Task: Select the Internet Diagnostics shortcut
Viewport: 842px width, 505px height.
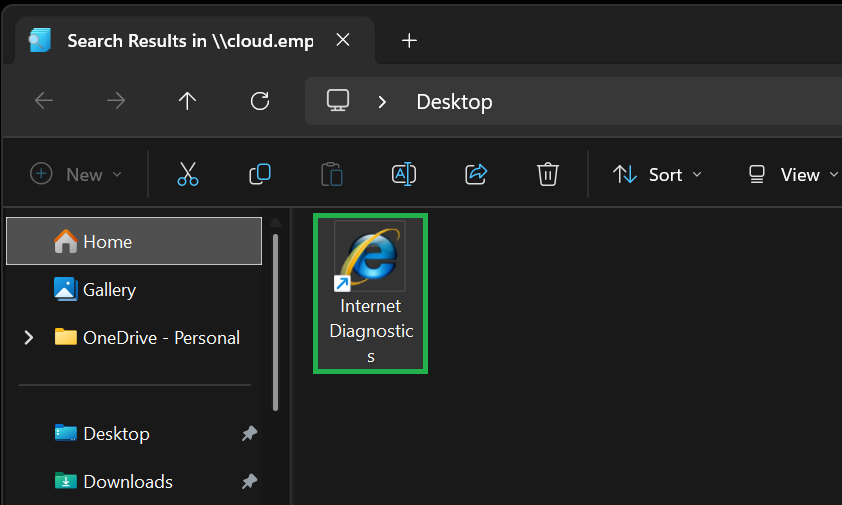Action: 371,293
